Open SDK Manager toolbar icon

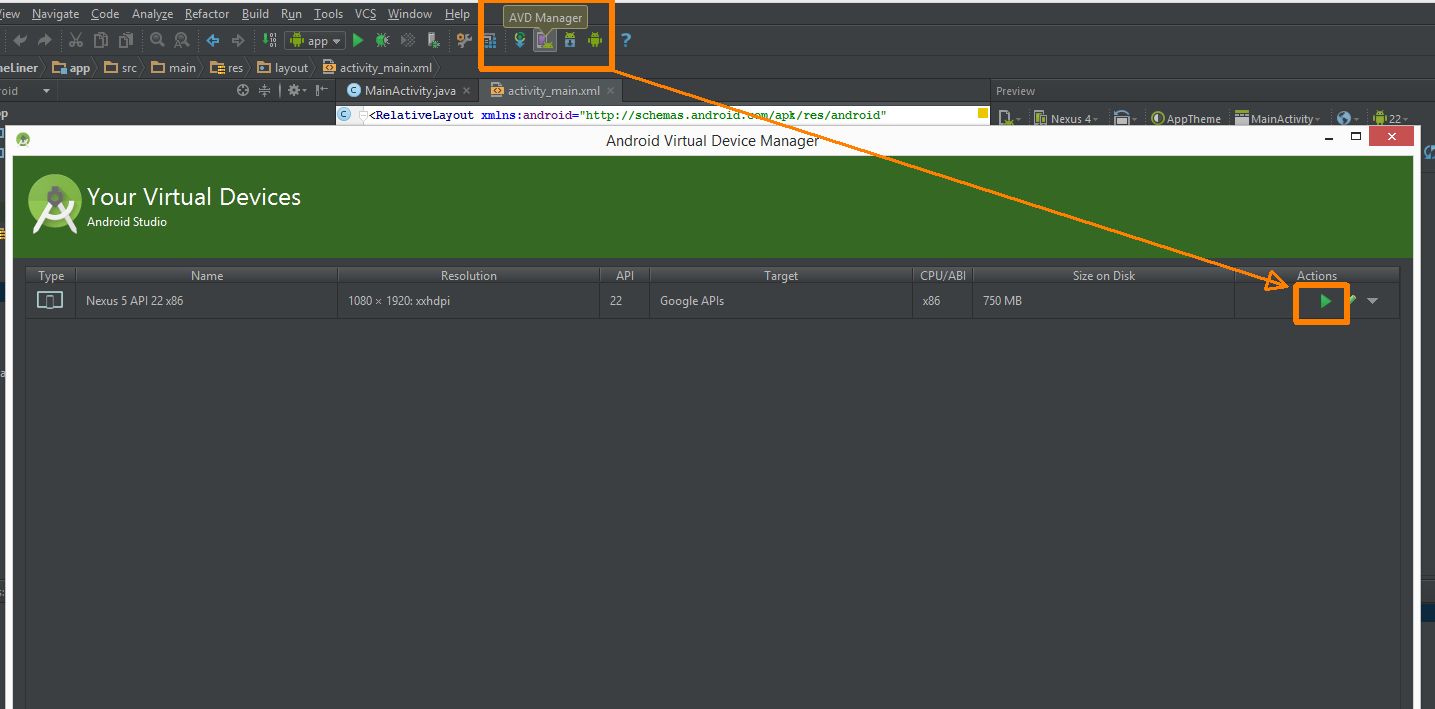pyautogui.click(x=570, y=40)
